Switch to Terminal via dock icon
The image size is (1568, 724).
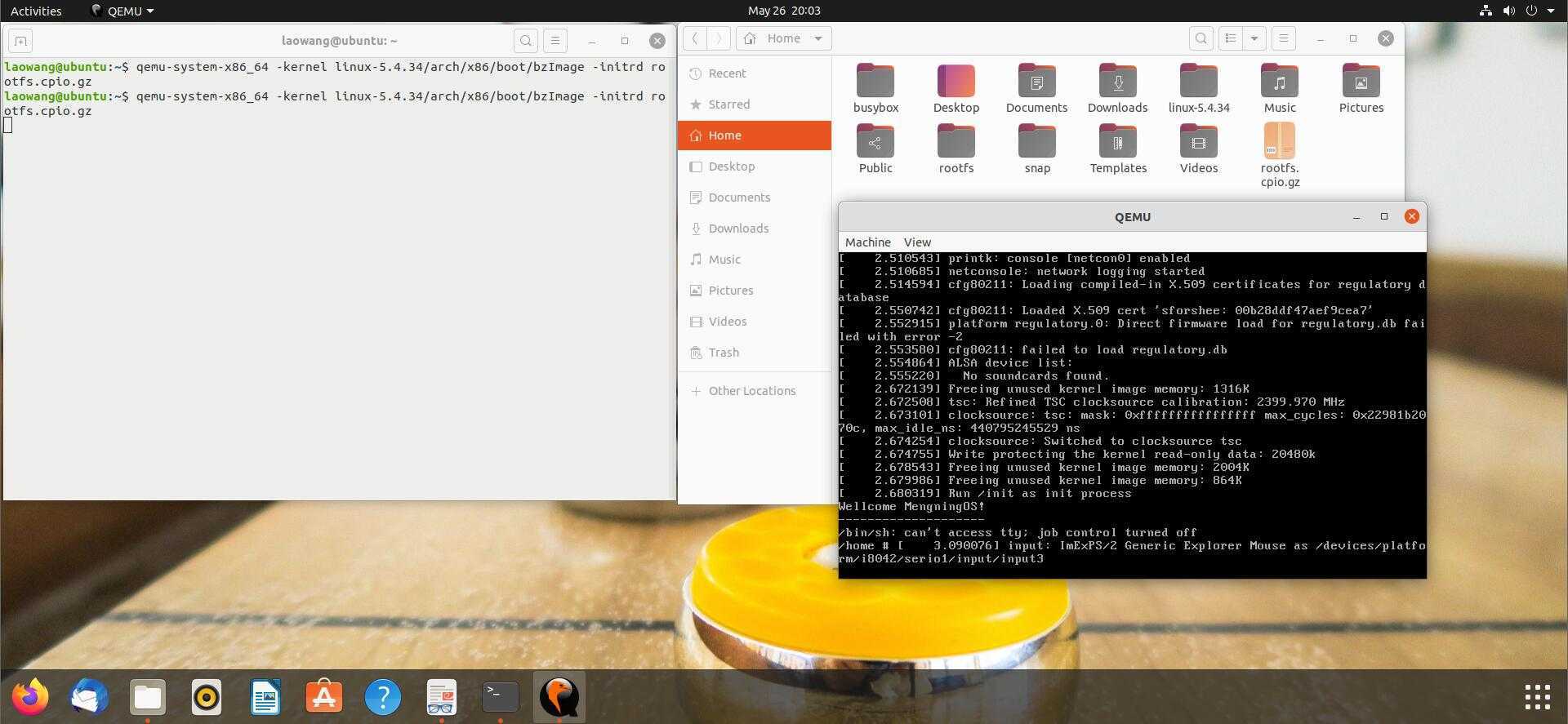501,697
